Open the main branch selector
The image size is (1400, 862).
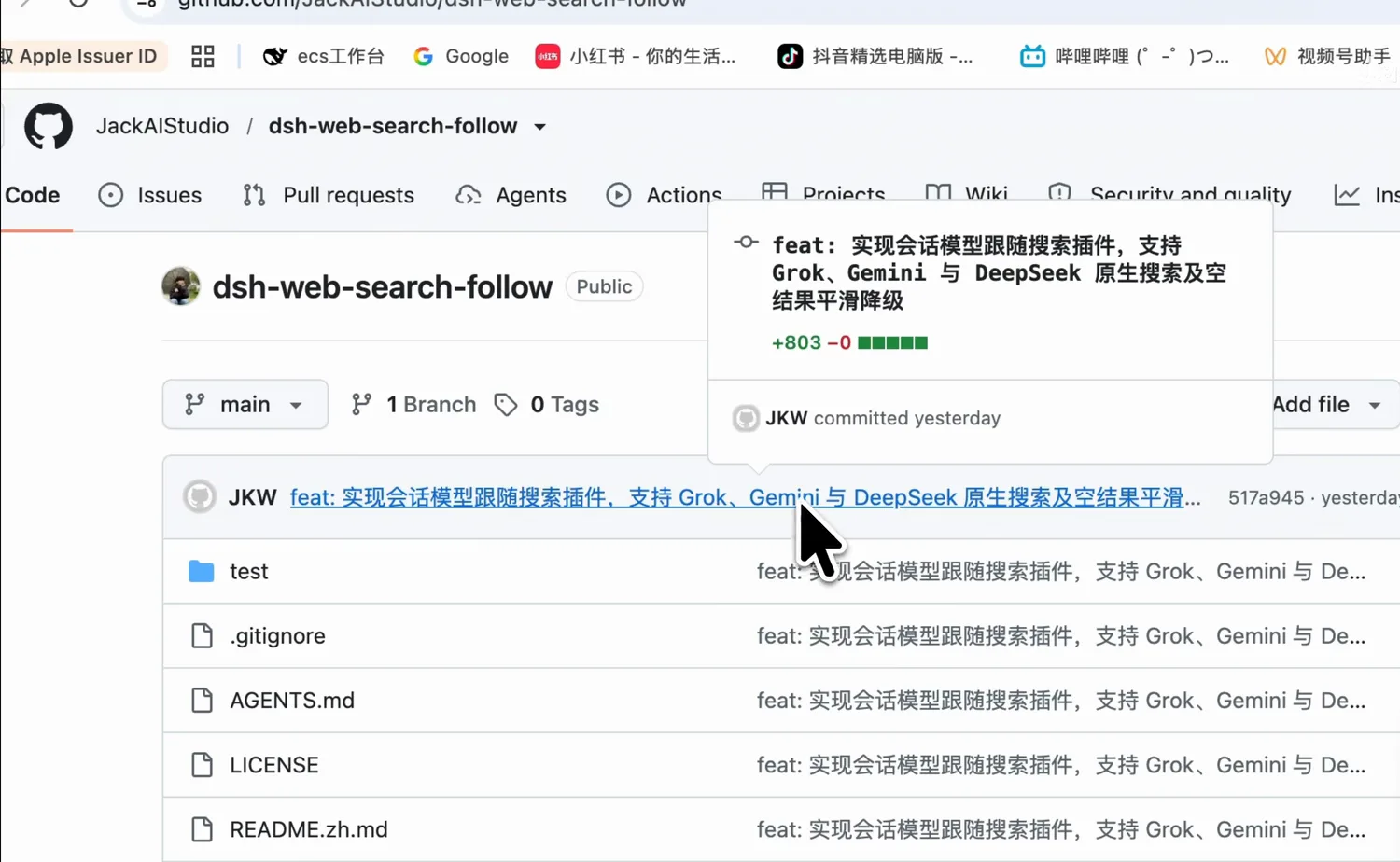coord(245,404)
